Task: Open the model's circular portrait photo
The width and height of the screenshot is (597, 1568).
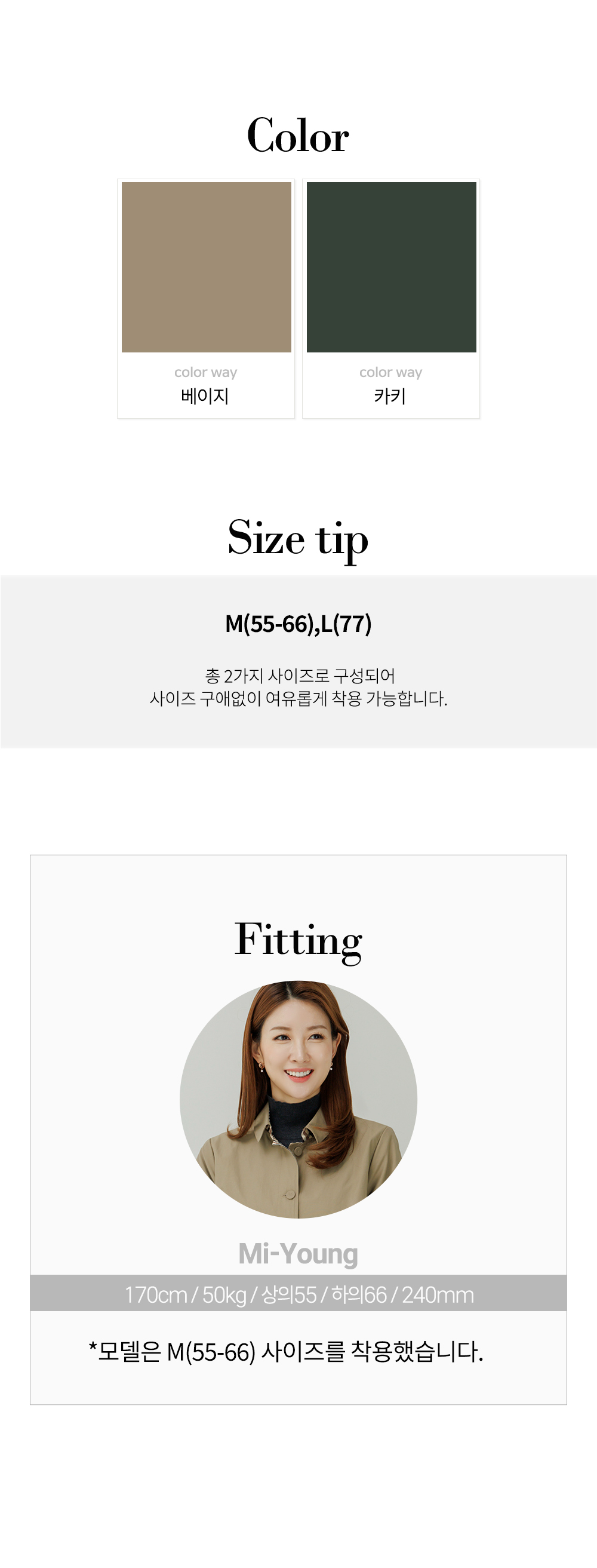Action: [x=298, y=1099]
